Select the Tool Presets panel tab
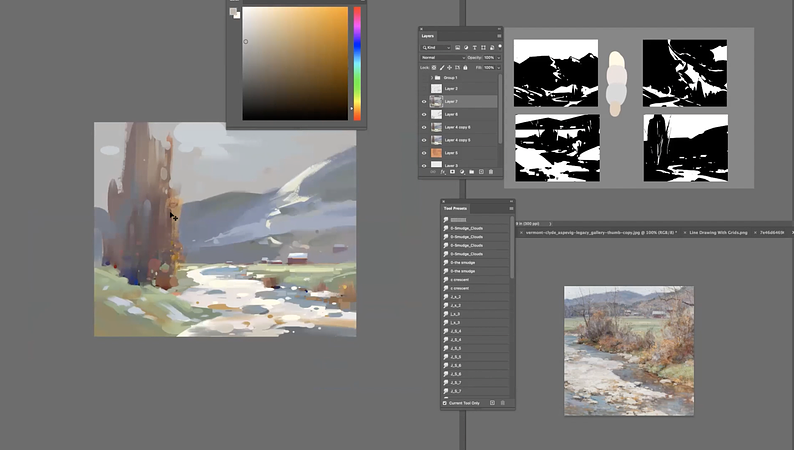This screenshot has height=450, width=794. (x=455, y=209)
